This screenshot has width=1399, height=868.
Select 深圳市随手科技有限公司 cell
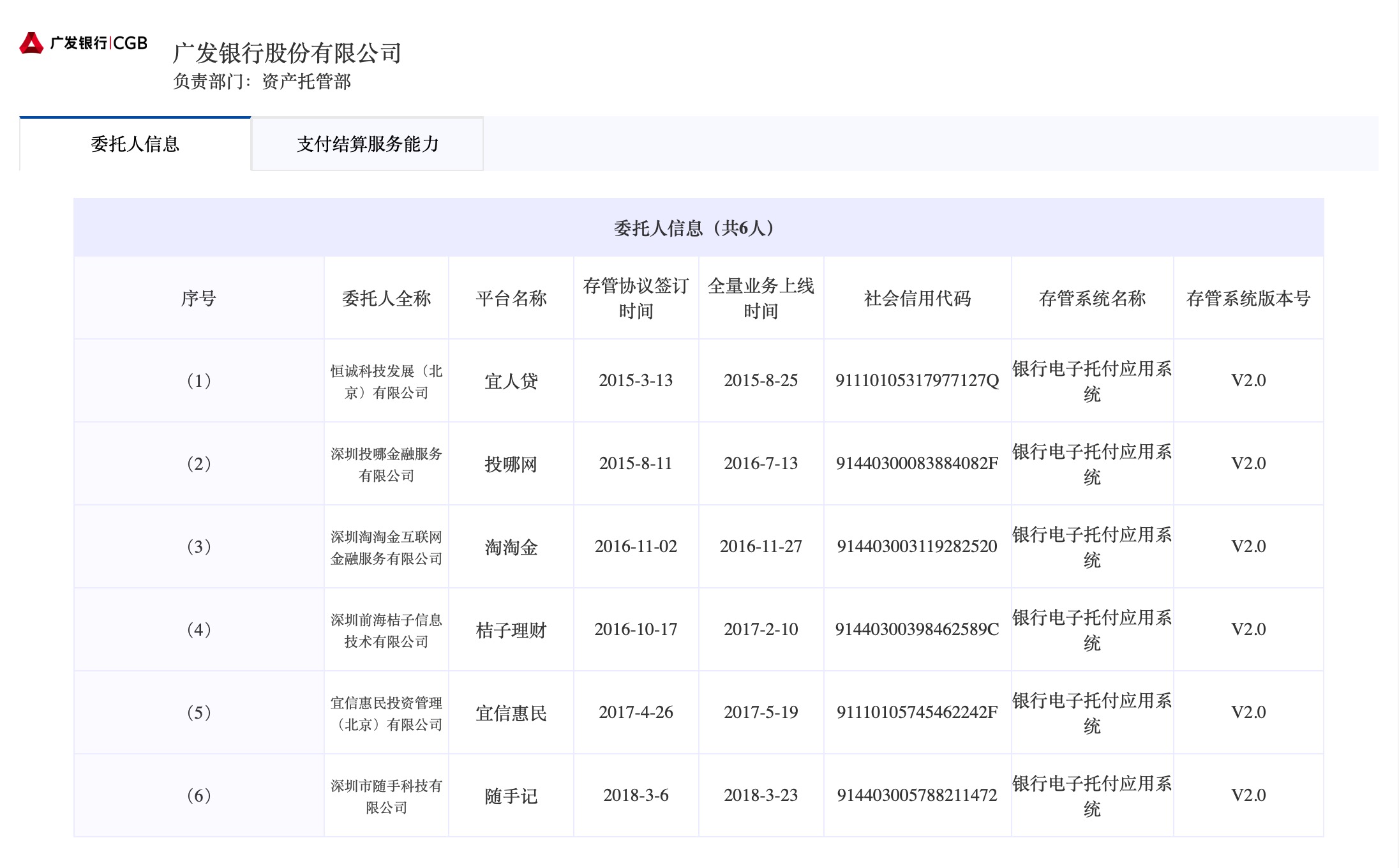pos(386,797)
